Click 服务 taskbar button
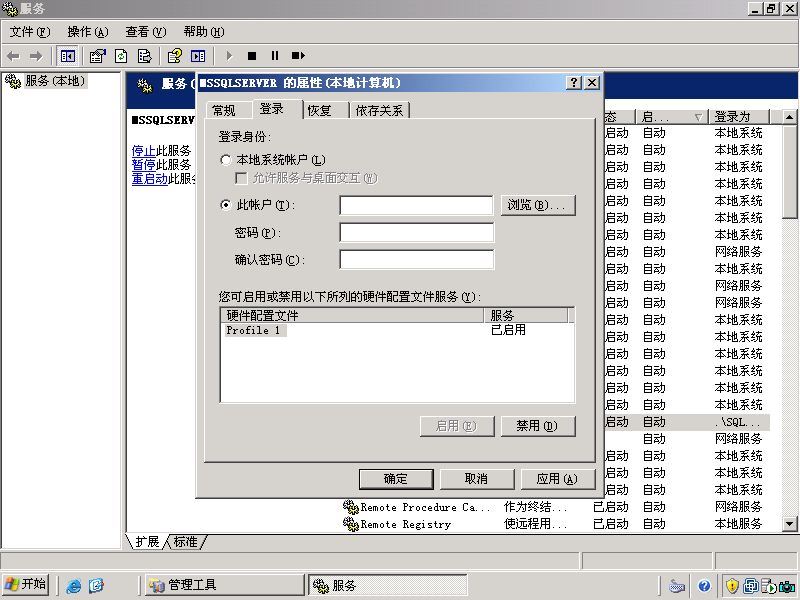 tap(388, 585)
